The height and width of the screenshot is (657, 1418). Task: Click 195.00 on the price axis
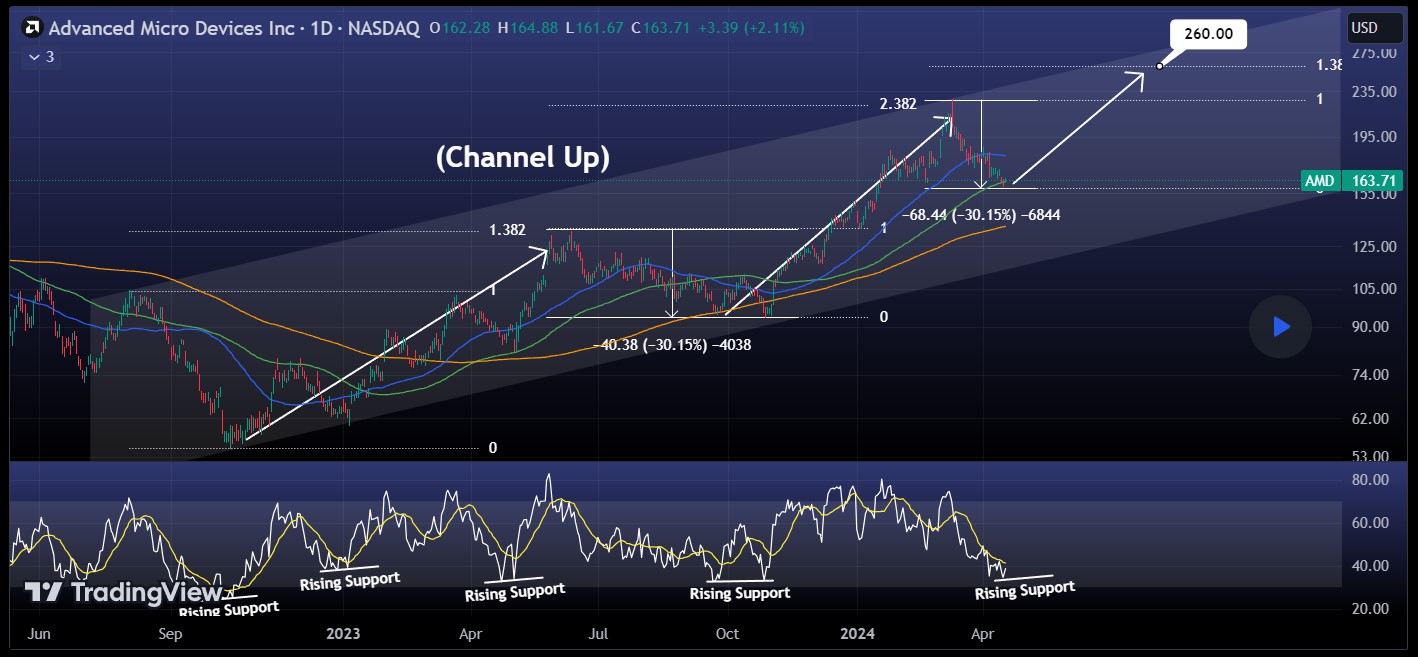(1373, 137)
